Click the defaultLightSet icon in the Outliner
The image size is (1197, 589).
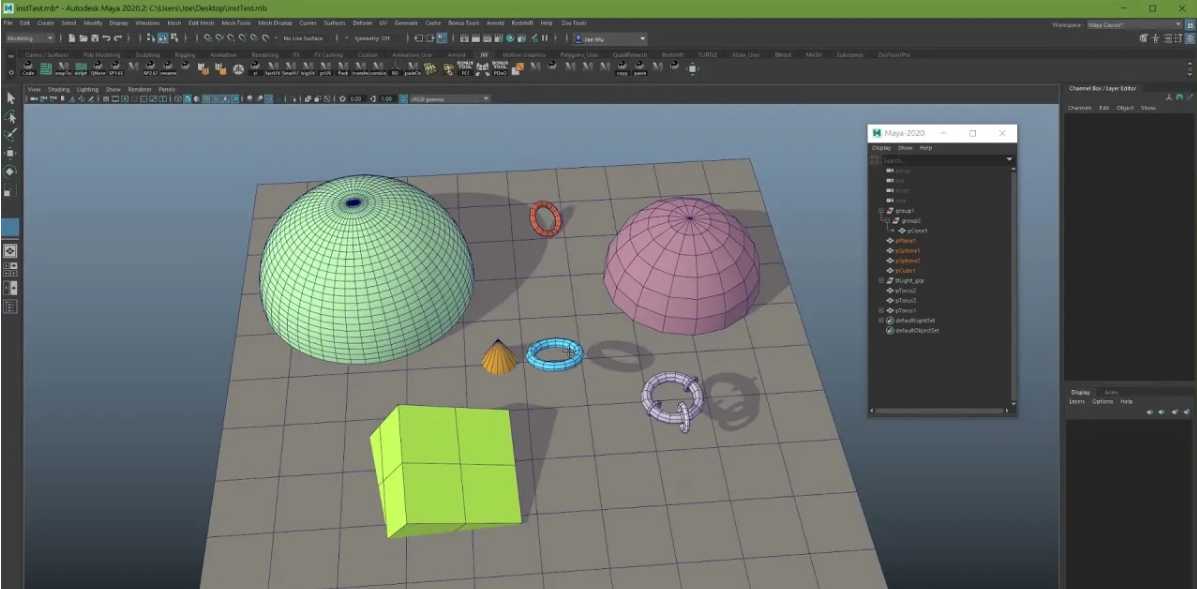pos(889,320)
